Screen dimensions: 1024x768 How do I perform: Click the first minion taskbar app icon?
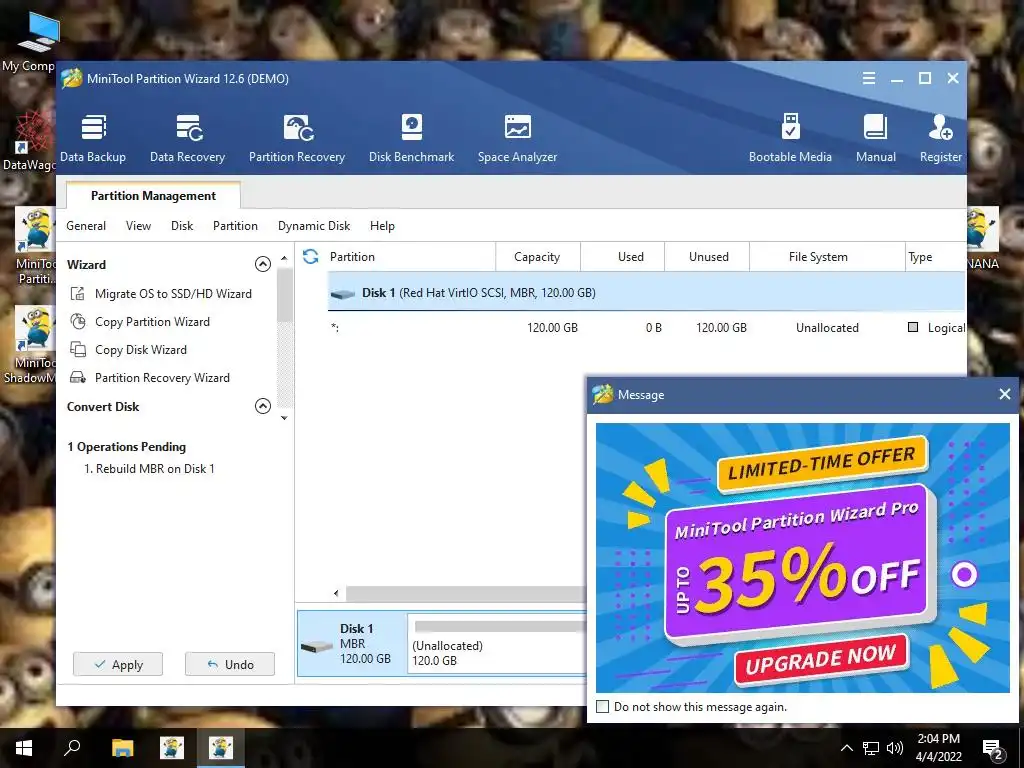172,748
